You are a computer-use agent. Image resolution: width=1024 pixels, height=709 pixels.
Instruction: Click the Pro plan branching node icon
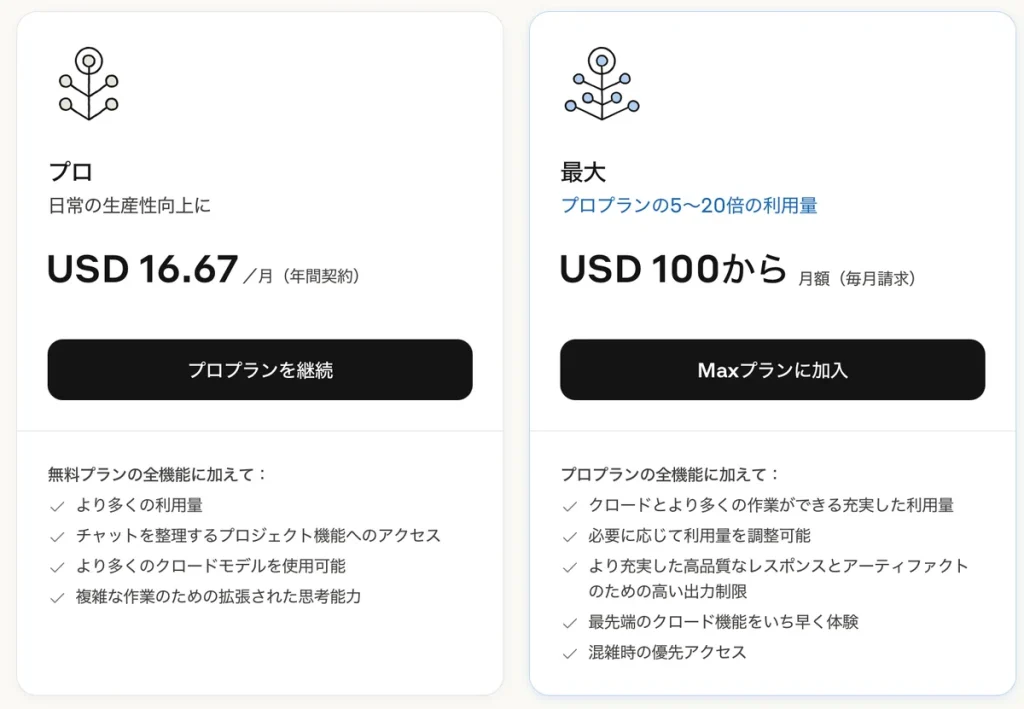[x=89, y=84]
